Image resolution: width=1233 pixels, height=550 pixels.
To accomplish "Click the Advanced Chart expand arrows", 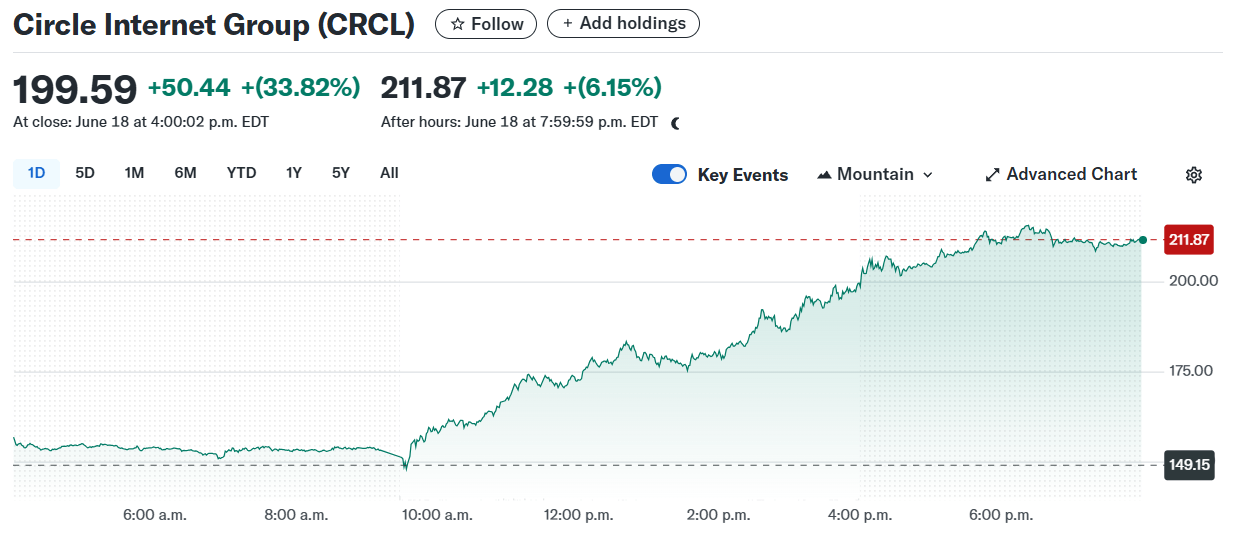I will point(992,175).
